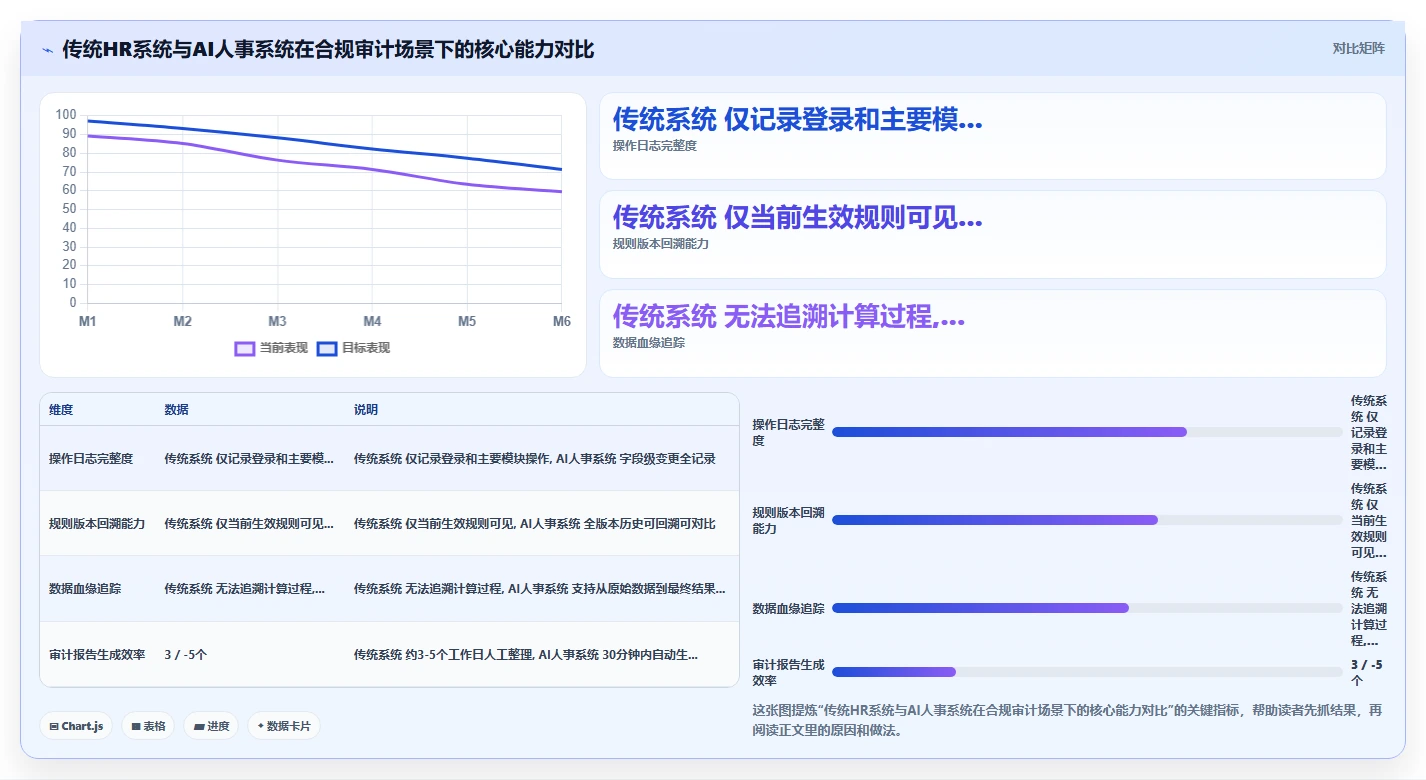Click the 100 y-axis label on chart
This screenshot has height=780, width=1426.
coord(66,115)
